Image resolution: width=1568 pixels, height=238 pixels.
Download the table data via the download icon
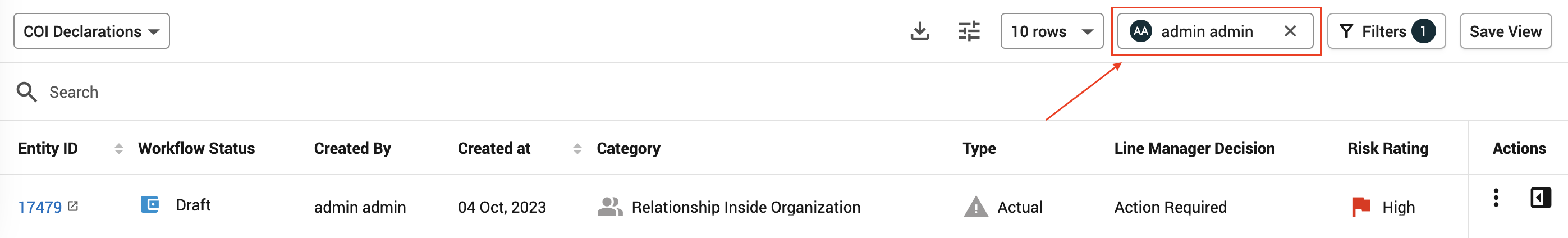920,31
